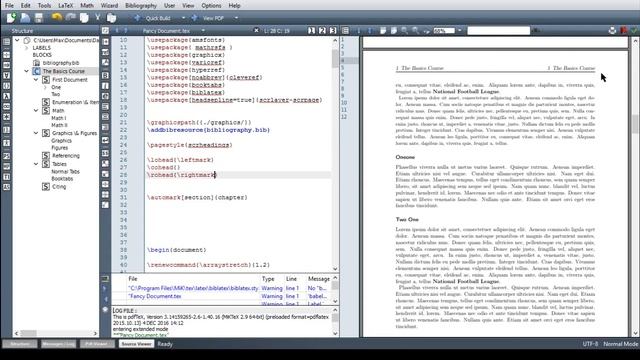640x360 pixels.
Task: Fit PDF page width
Action: click(383, 31)
